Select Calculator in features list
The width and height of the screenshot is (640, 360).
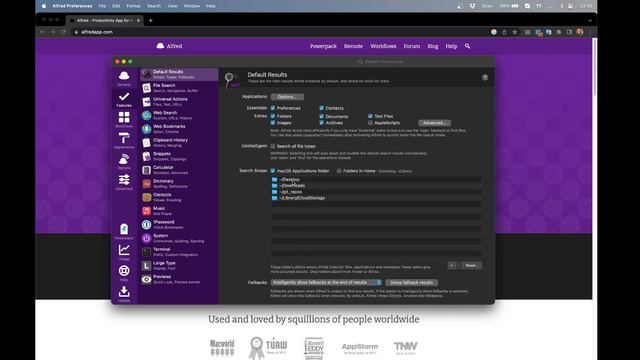click(x=179, y=170)
